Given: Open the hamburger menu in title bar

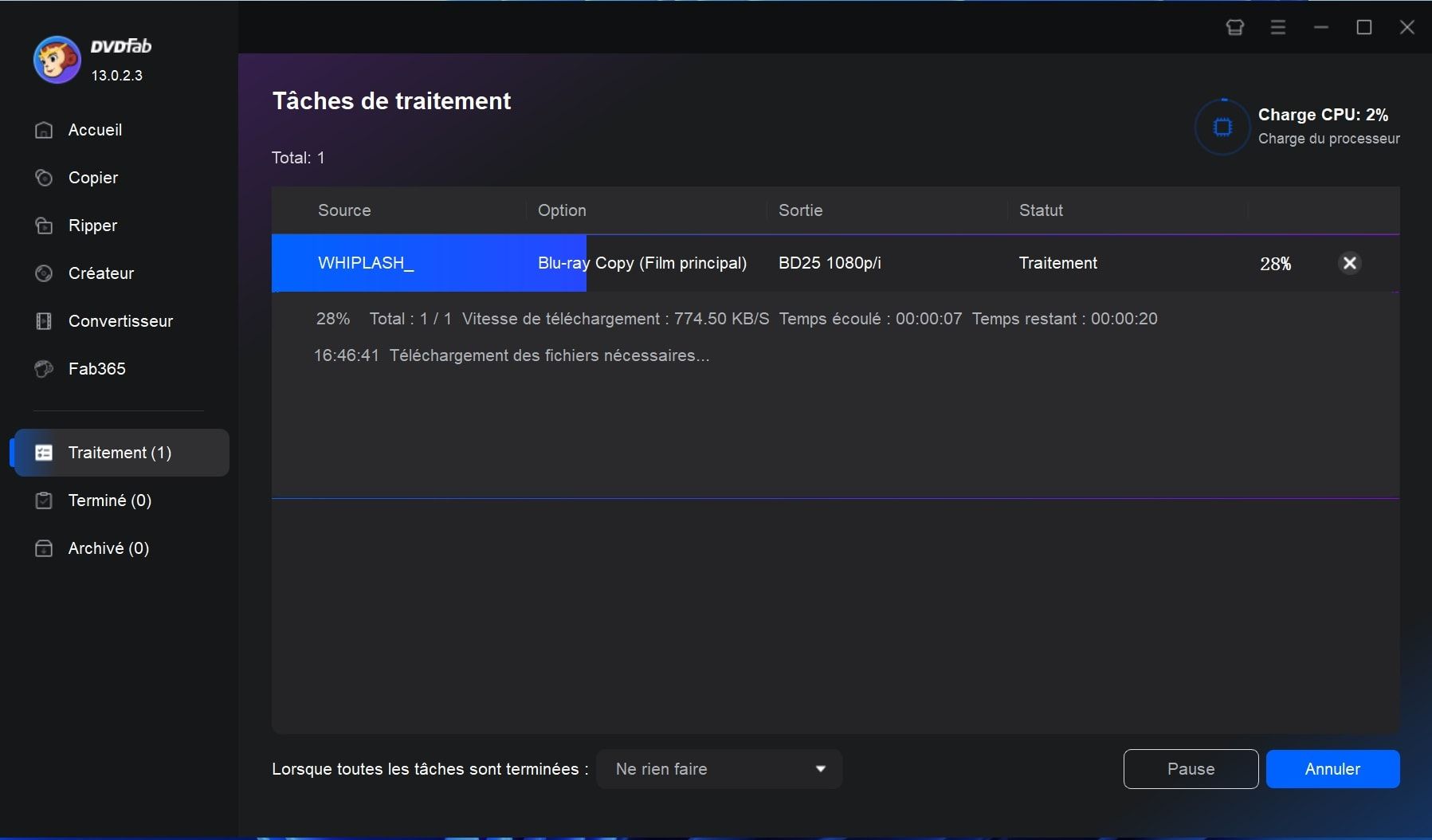Looking at the screenshot, I should 1277,28.
